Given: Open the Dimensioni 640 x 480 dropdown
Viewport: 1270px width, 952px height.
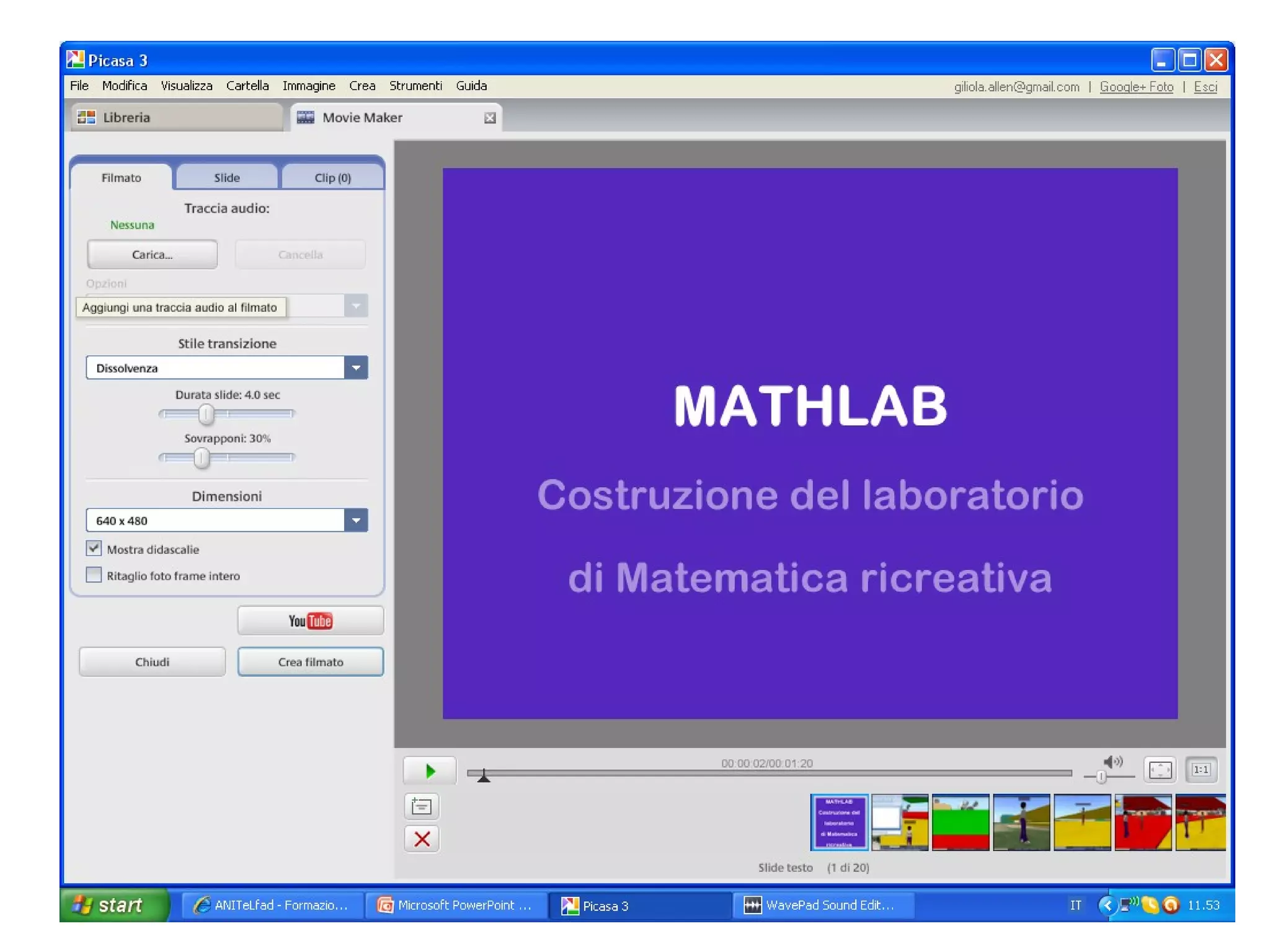Looking at the screenshot, I should click(x=356, y=521).
